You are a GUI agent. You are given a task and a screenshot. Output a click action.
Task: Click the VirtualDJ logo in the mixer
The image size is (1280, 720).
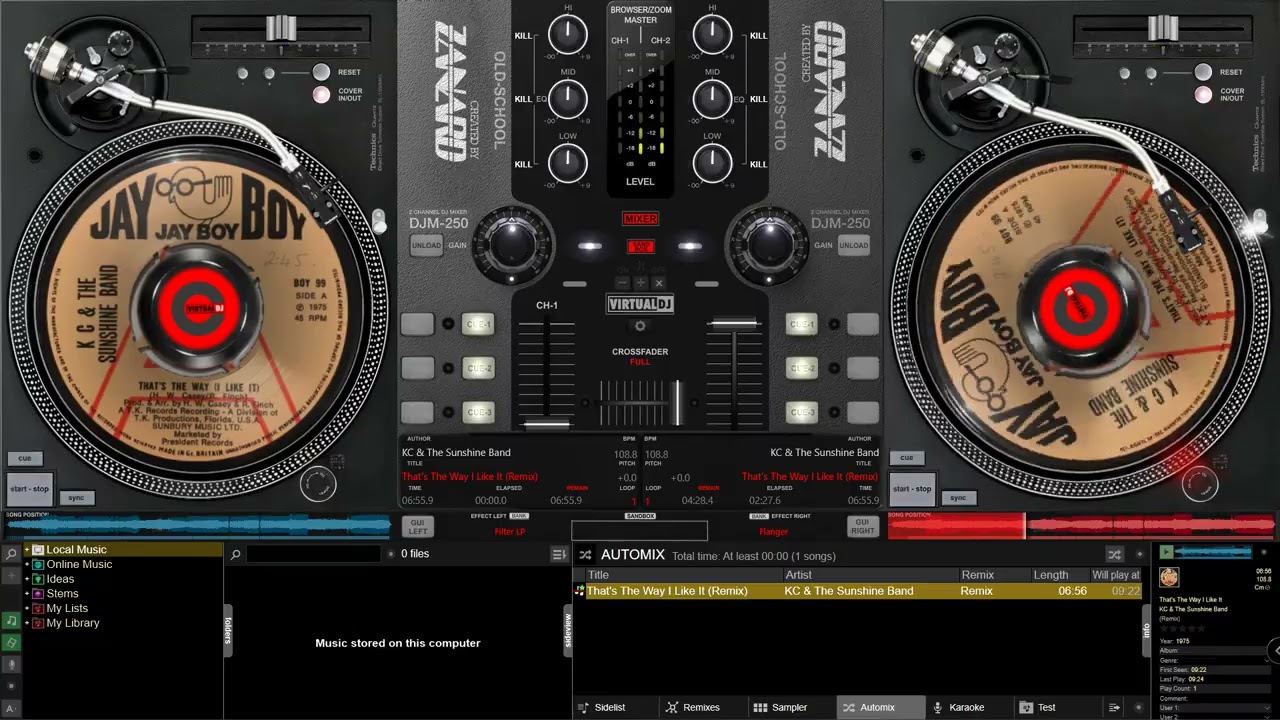[640, 304]
